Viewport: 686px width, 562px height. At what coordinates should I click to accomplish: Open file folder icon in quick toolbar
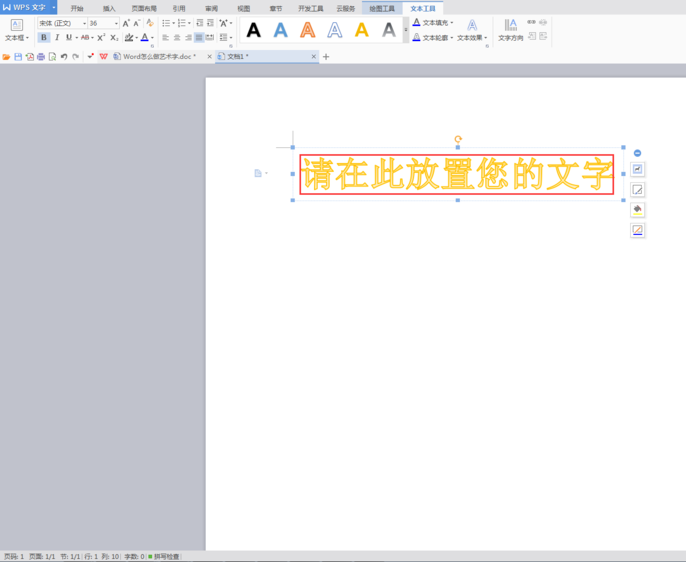(6, 57)
